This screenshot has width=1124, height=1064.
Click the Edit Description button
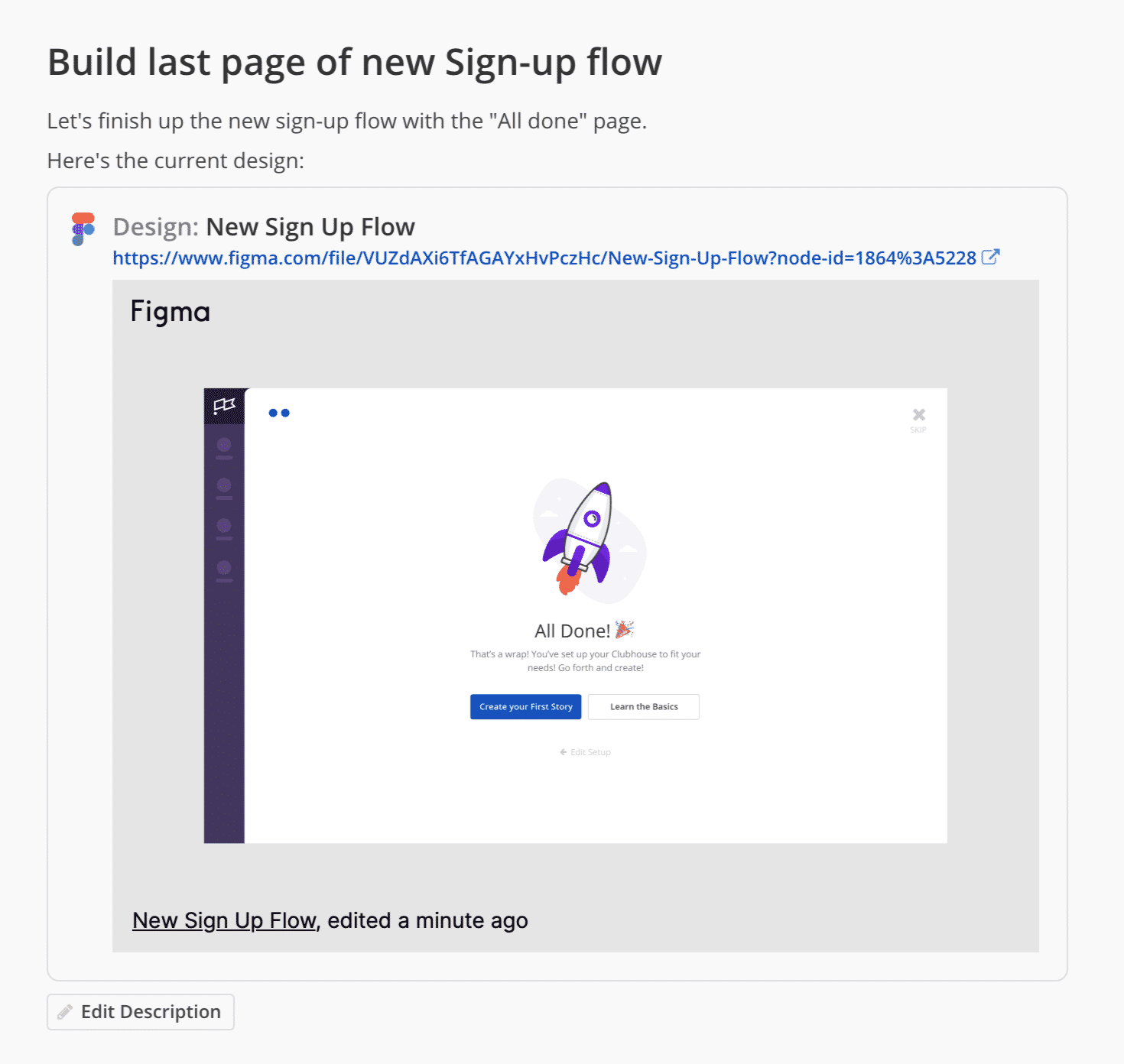click(x=141, y=1012)
